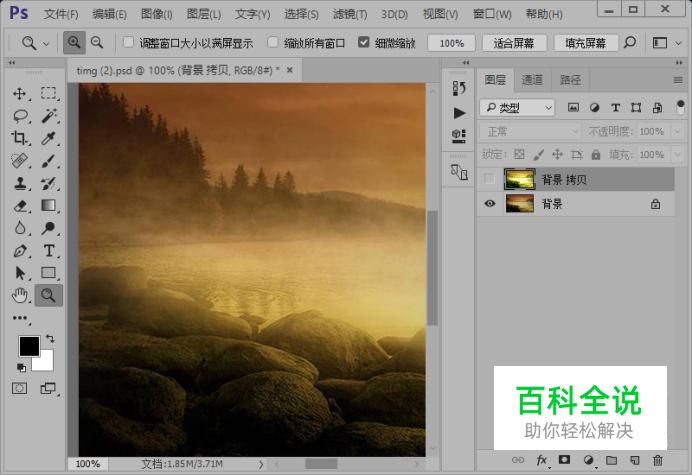Viewport: 692px width, 475px height.
Task: Select the Magic Wand tool
Action: pyautogui.click(x=49, y=116)
